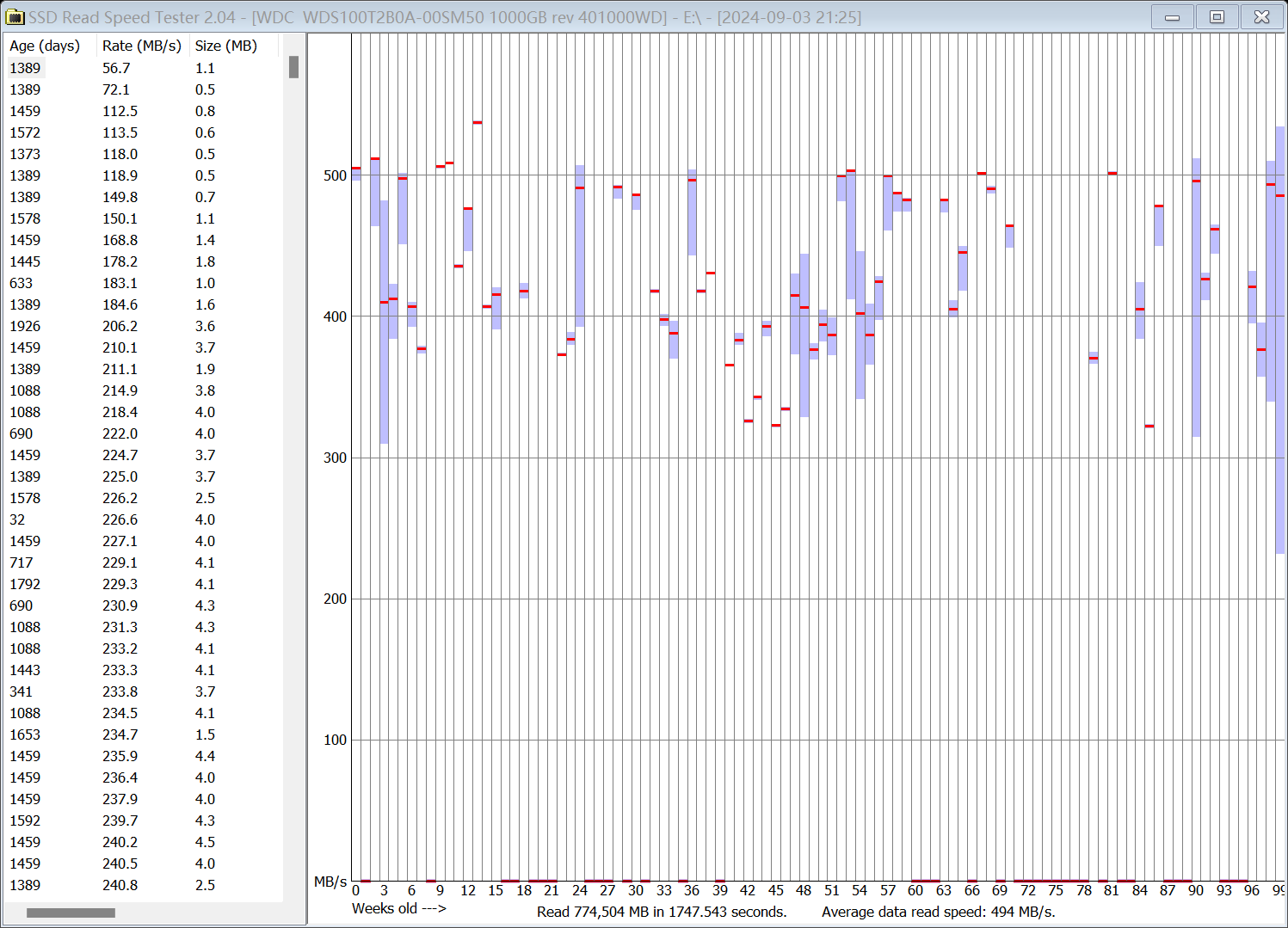Select the row with rate 234.5
The width and height of the screenshot is (1288, 928).
tap(143, 713)
